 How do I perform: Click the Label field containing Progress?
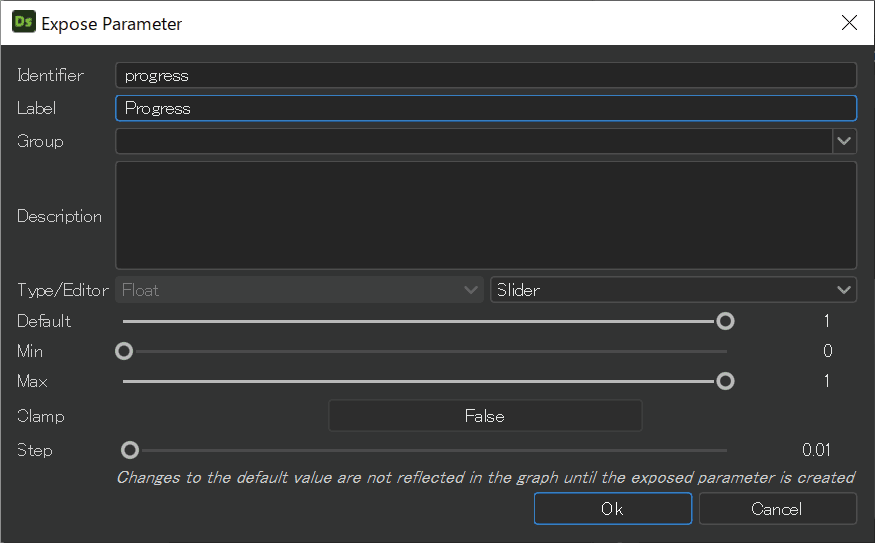click(485, 108)
